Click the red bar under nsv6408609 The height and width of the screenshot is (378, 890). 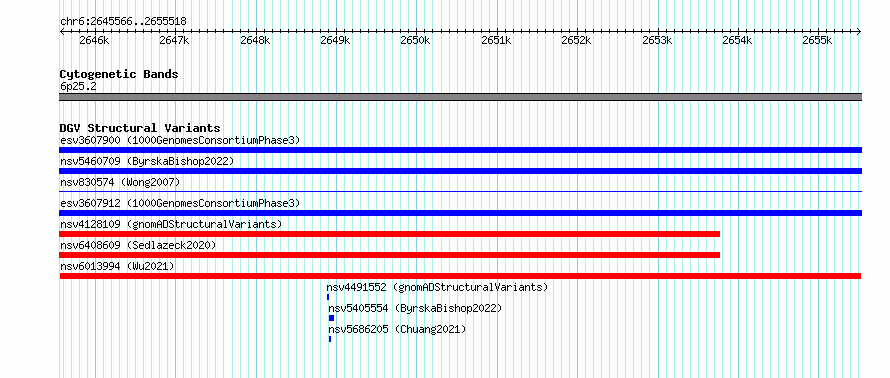coord(389,255)
